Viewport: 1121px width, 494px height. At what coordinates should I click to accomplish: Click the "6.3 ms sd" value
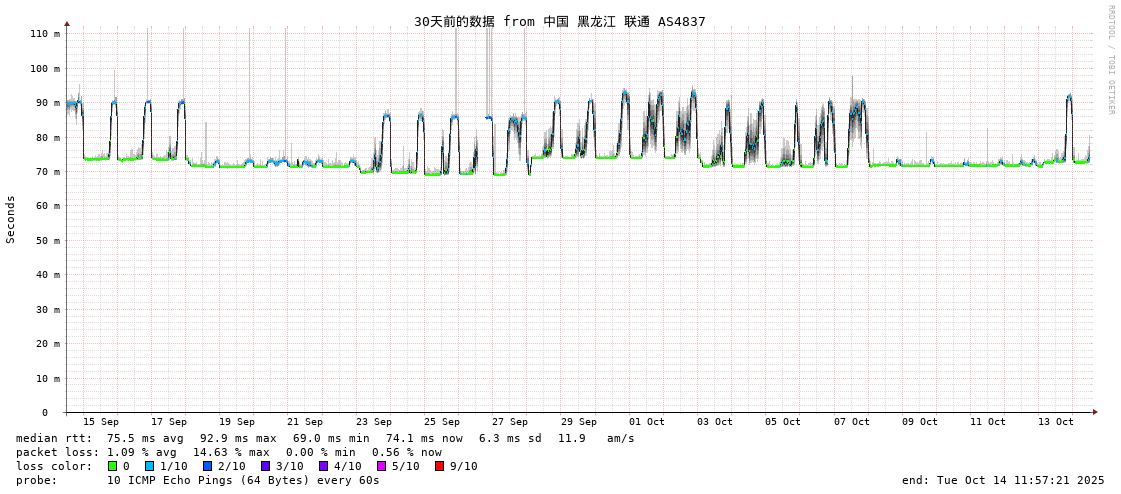(510, 438)
